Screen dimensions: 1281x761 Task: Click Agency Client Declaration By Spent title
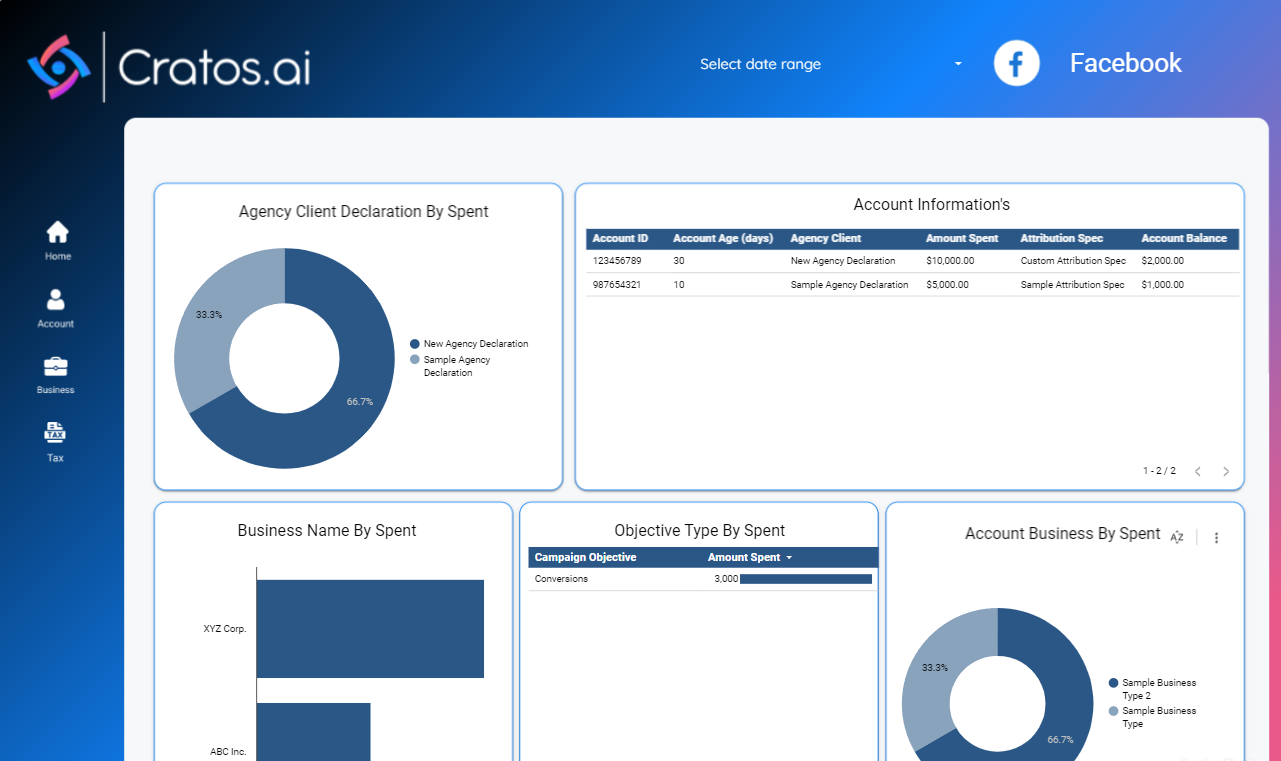[364, 212]
